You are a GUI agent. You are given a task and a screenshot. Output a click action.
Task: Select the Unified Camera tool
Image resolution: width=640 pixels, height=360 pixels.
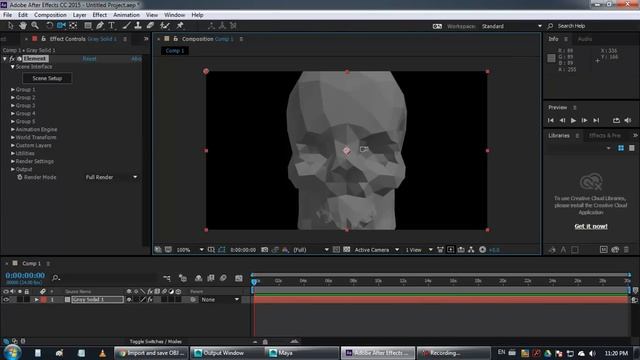(x=61, y=26)
